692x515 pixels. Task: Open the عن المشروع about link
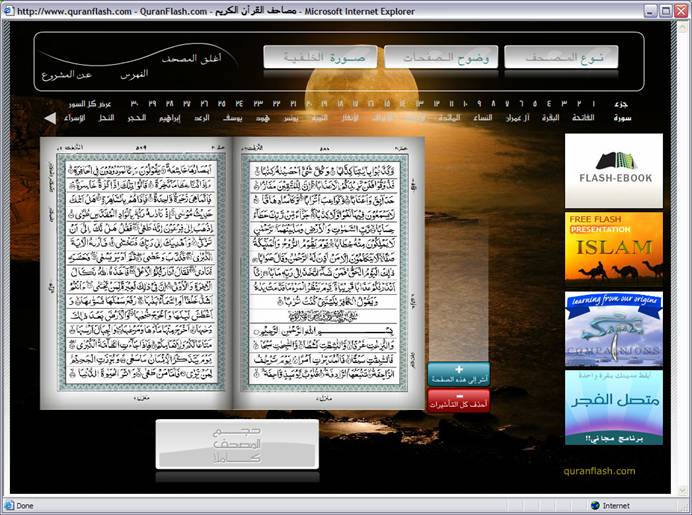coord(67,75)
